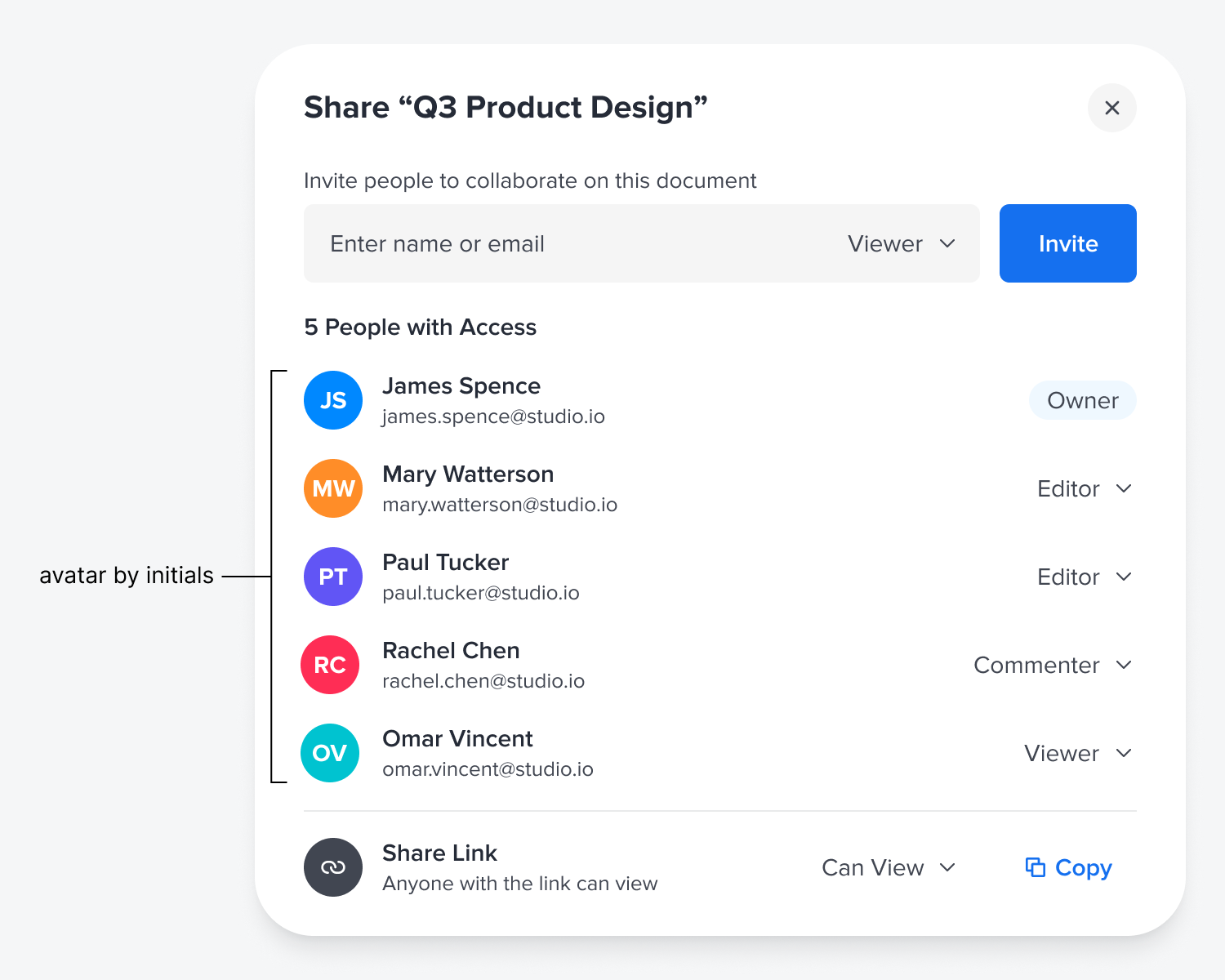Select the Omar Vincent name entry
This screenshot has width=1225, height=980.
pos(457,738)
